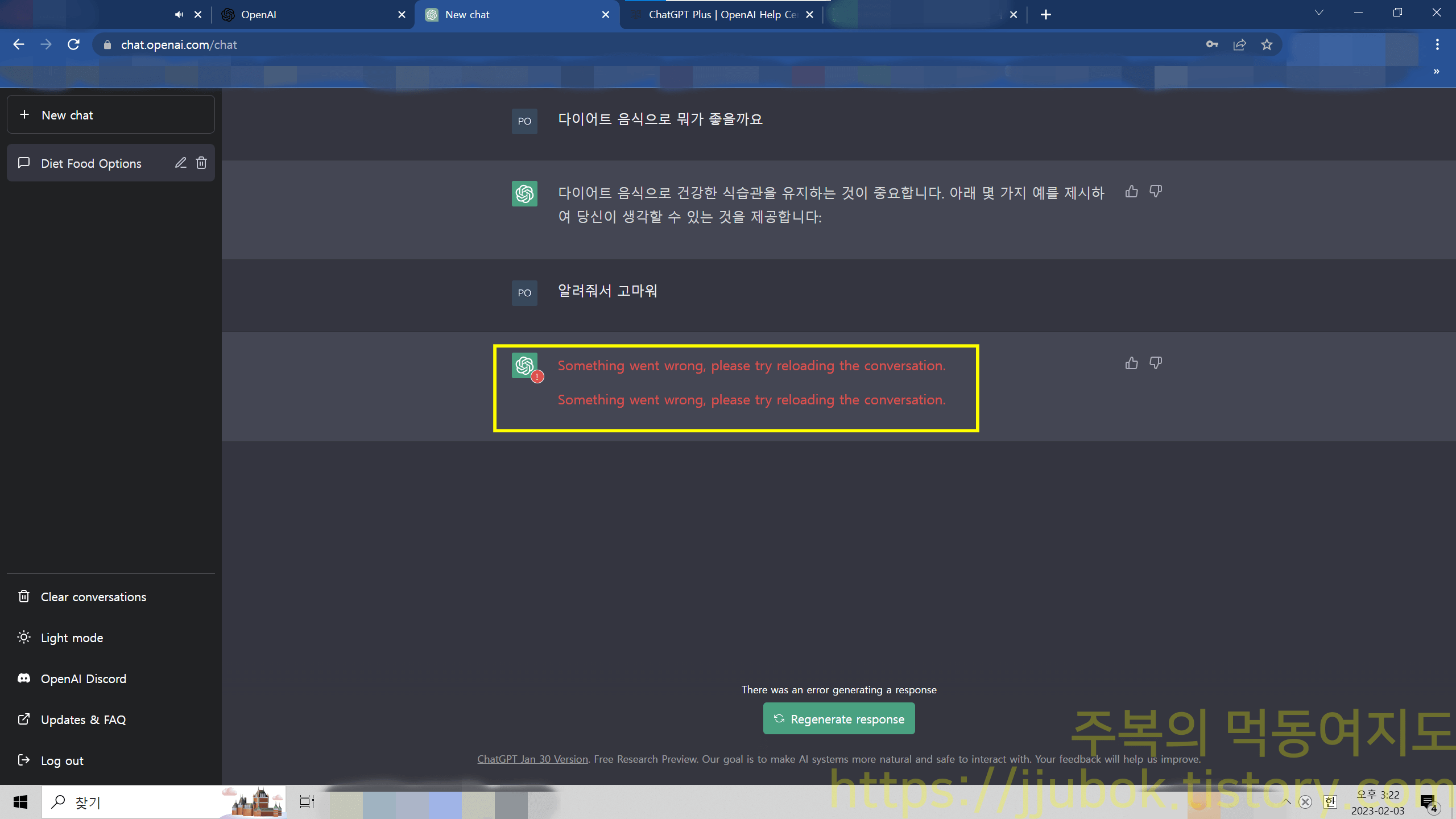The height and width of the screenshot is (819, 1456).
Task: Click thumbs down icon on error response
Action: 1156,363
